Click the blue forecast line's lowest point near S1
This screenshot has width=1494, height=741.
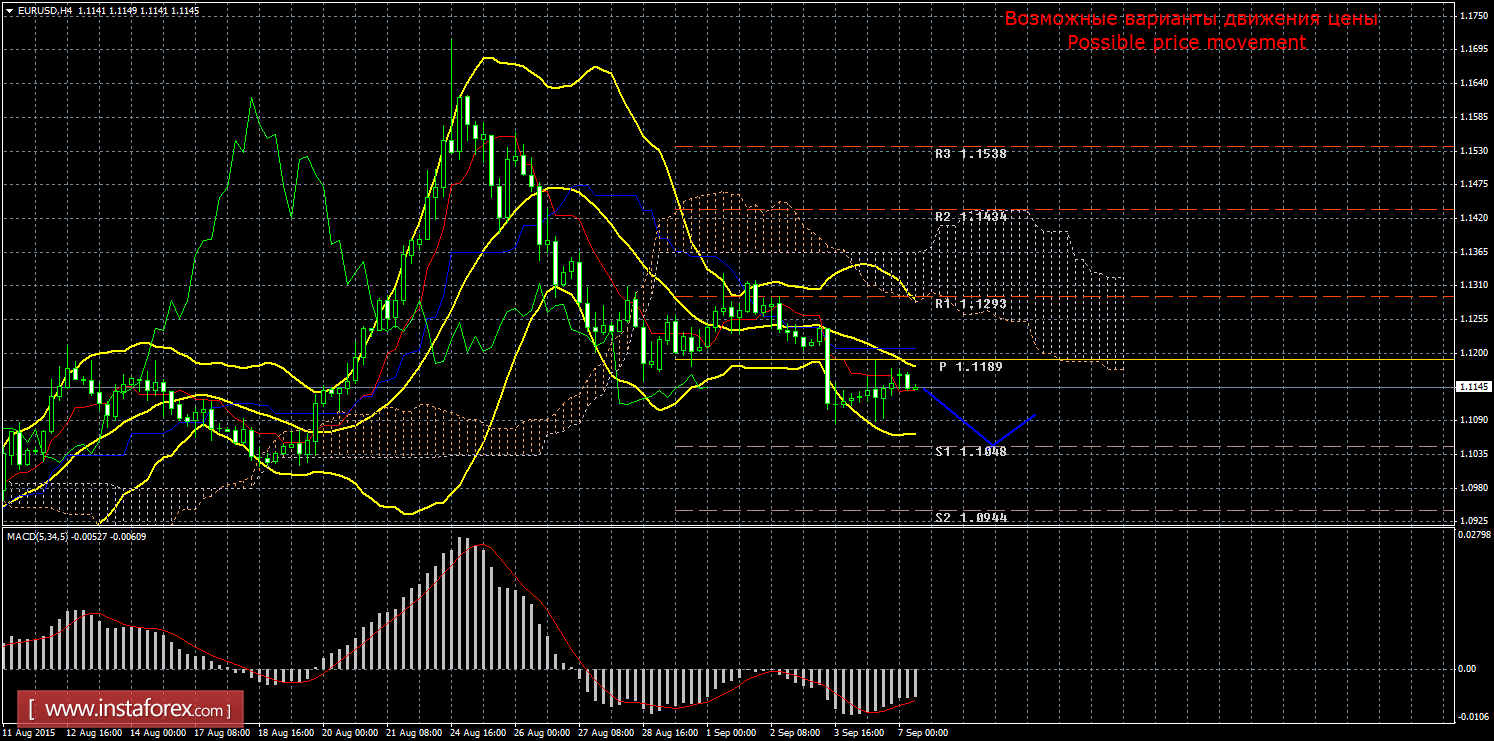992,444
